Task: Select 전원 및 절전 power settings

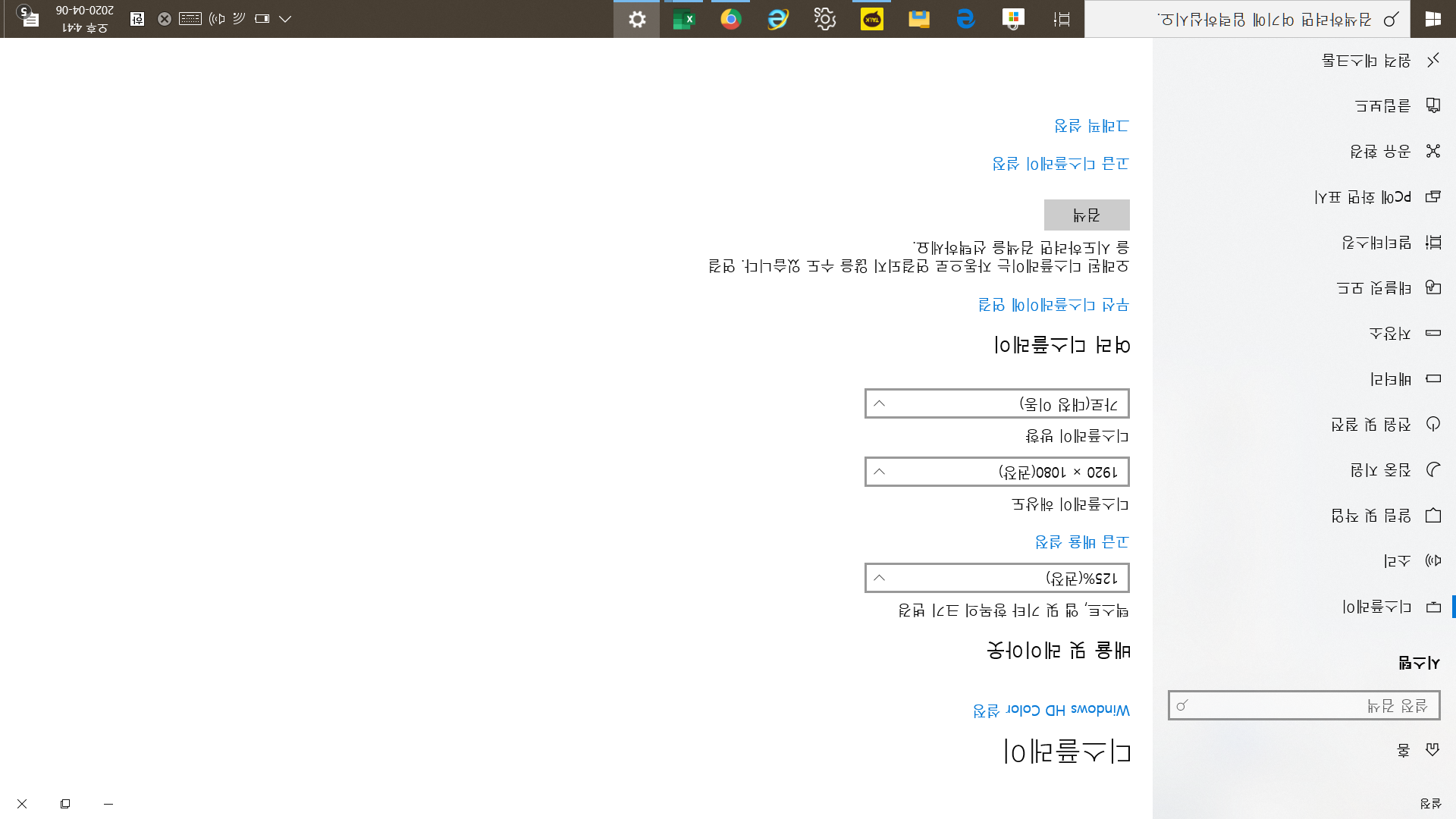Action: (x=1371, y=425)
